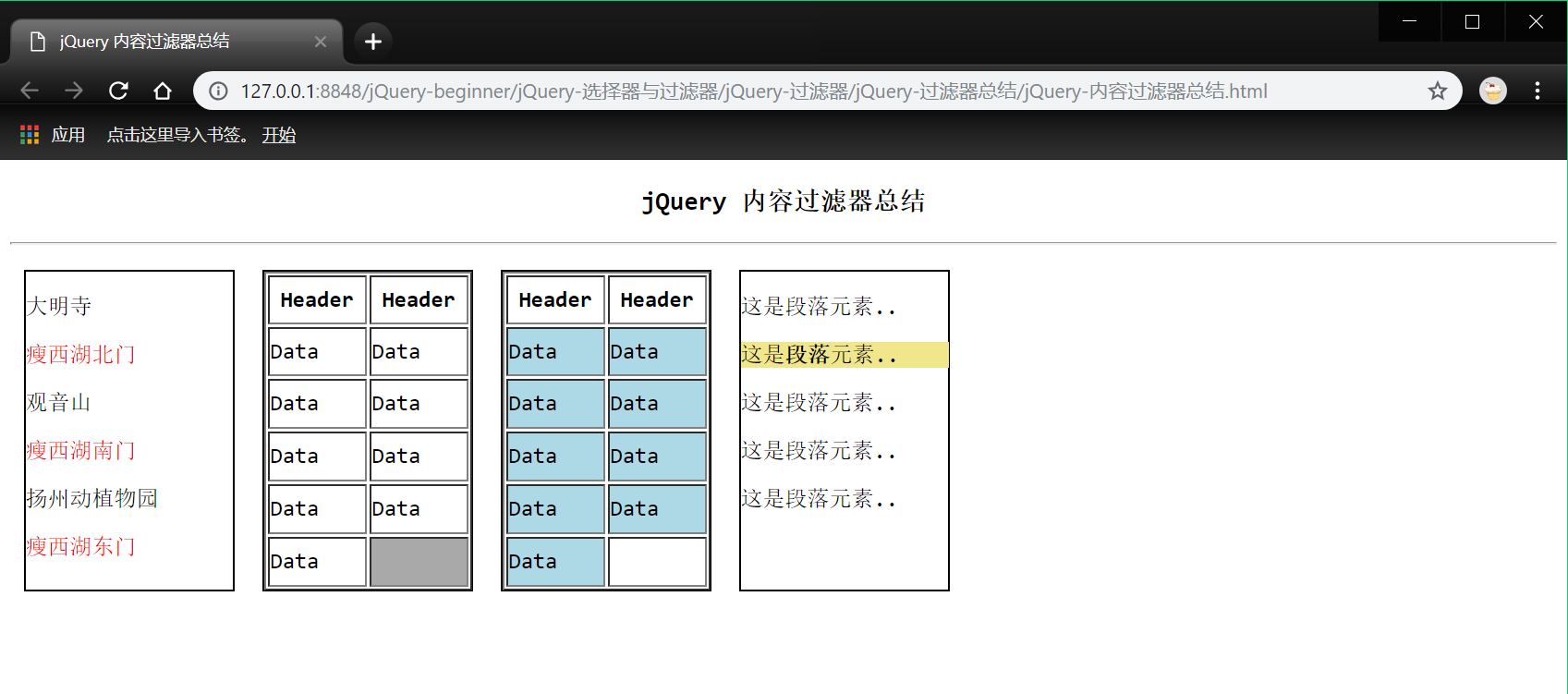Click the browser back arrow

click(30, 91)
